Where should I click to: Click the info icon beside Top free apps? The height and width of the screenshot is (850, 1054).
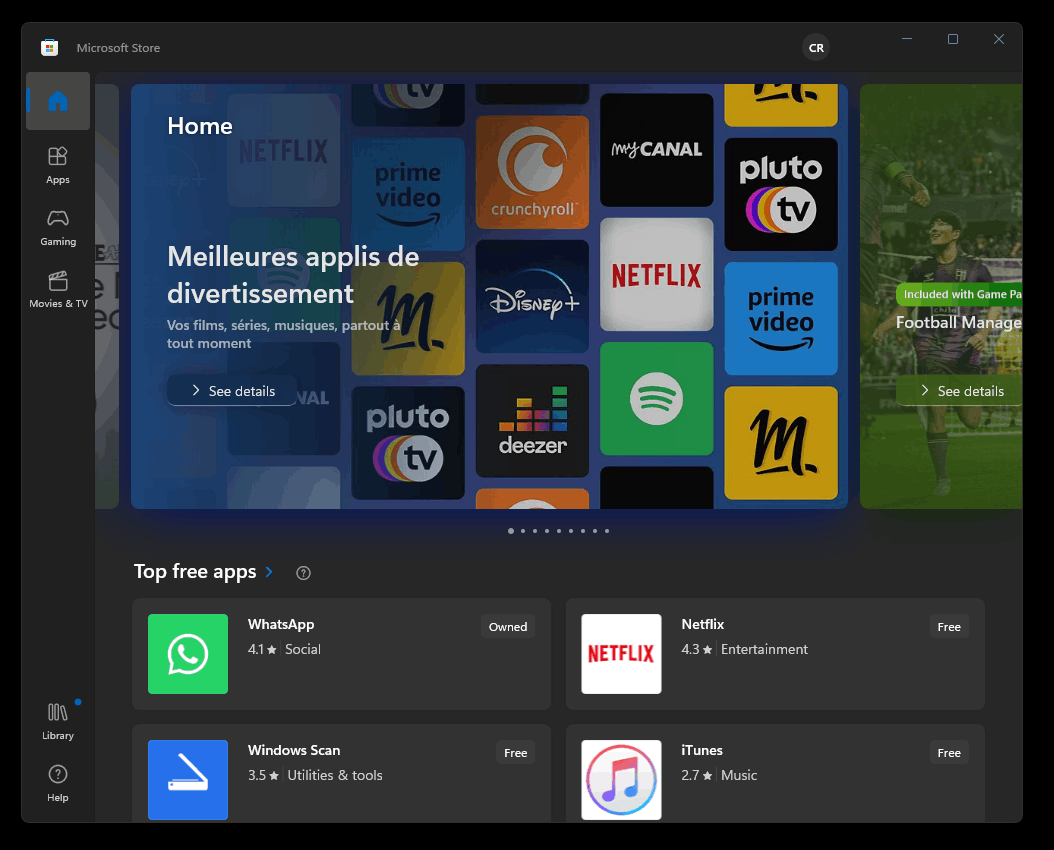coord(303,572)
